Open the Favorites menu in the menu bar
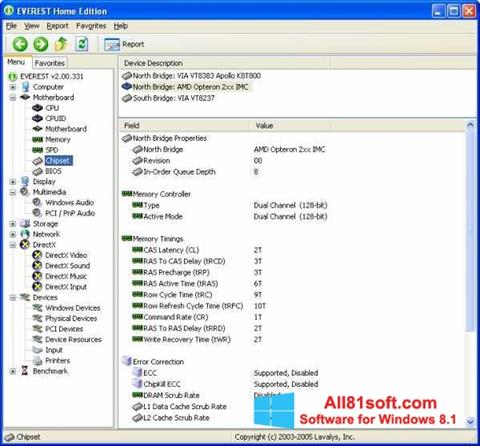 pyautogui.click(x=91, y=26)
